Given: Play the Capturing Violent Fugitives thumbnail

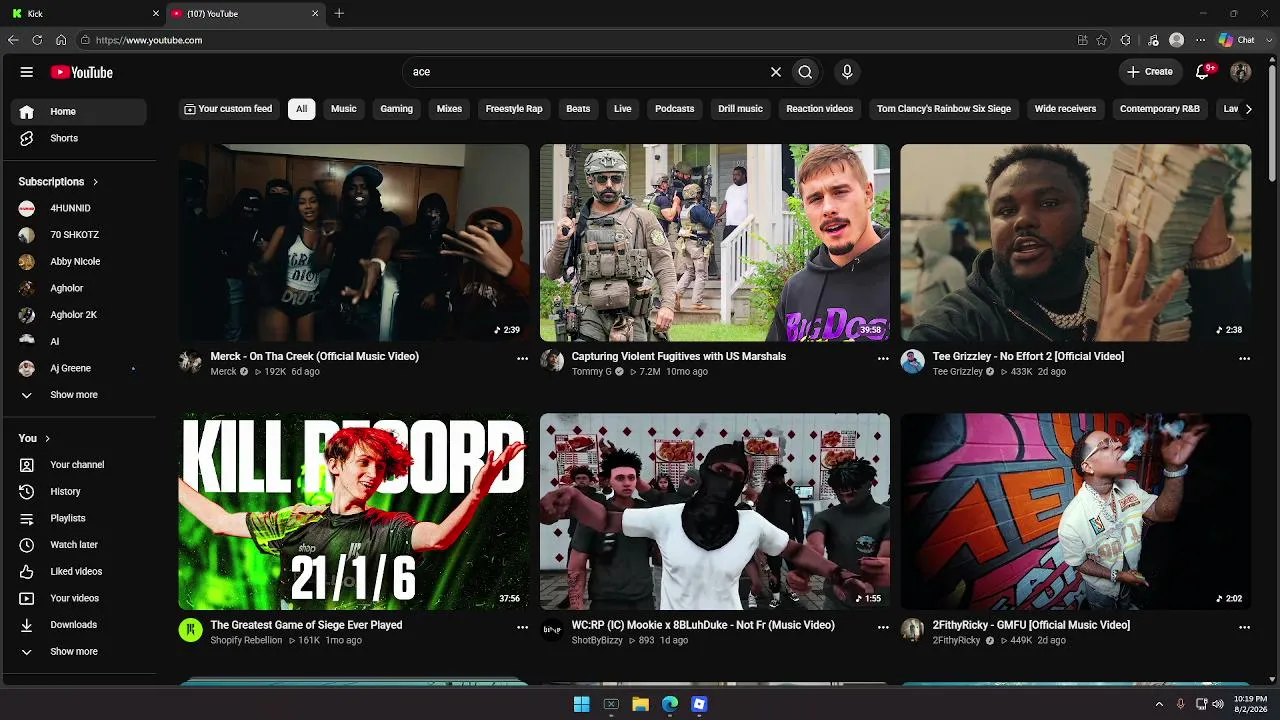Looking at the screenshot, I should (x=715, y=243).
